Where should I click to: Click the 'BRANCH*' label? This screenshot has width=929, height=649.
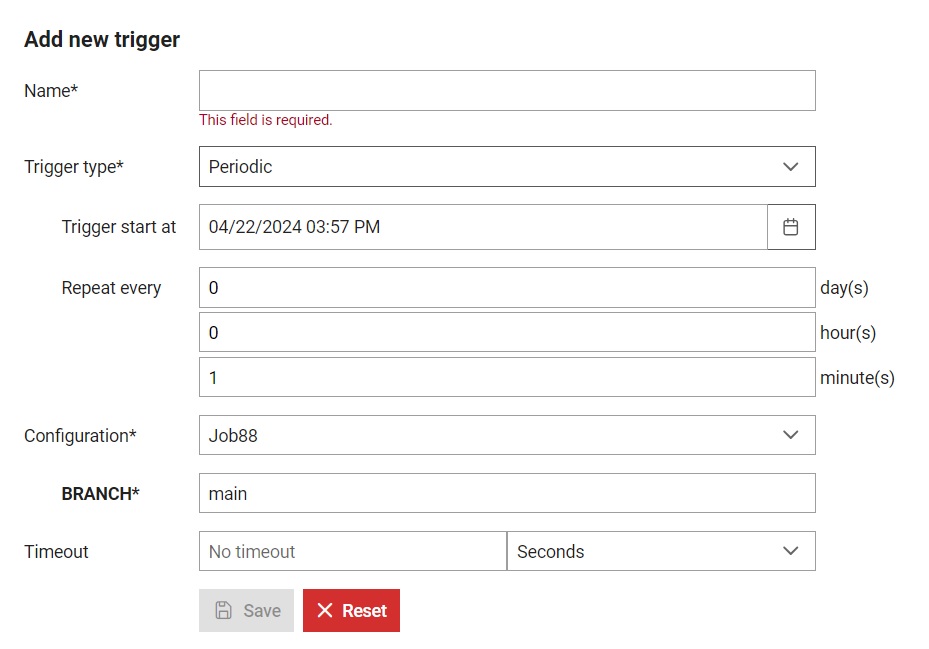101,494
